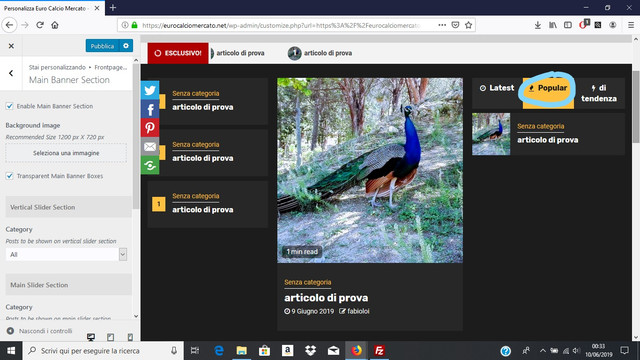Disable Enable Main Banner Section checkbox
640x360 pixels.
click(9, 106)
